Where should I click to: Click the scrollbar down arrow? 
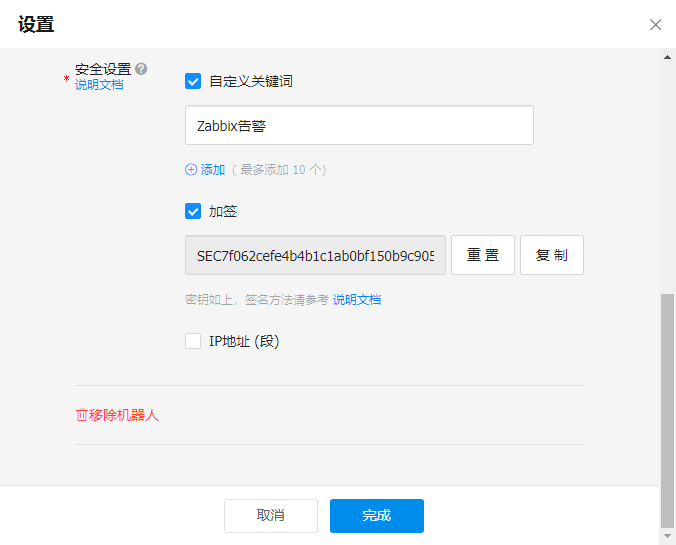click(x=667, y=536)
